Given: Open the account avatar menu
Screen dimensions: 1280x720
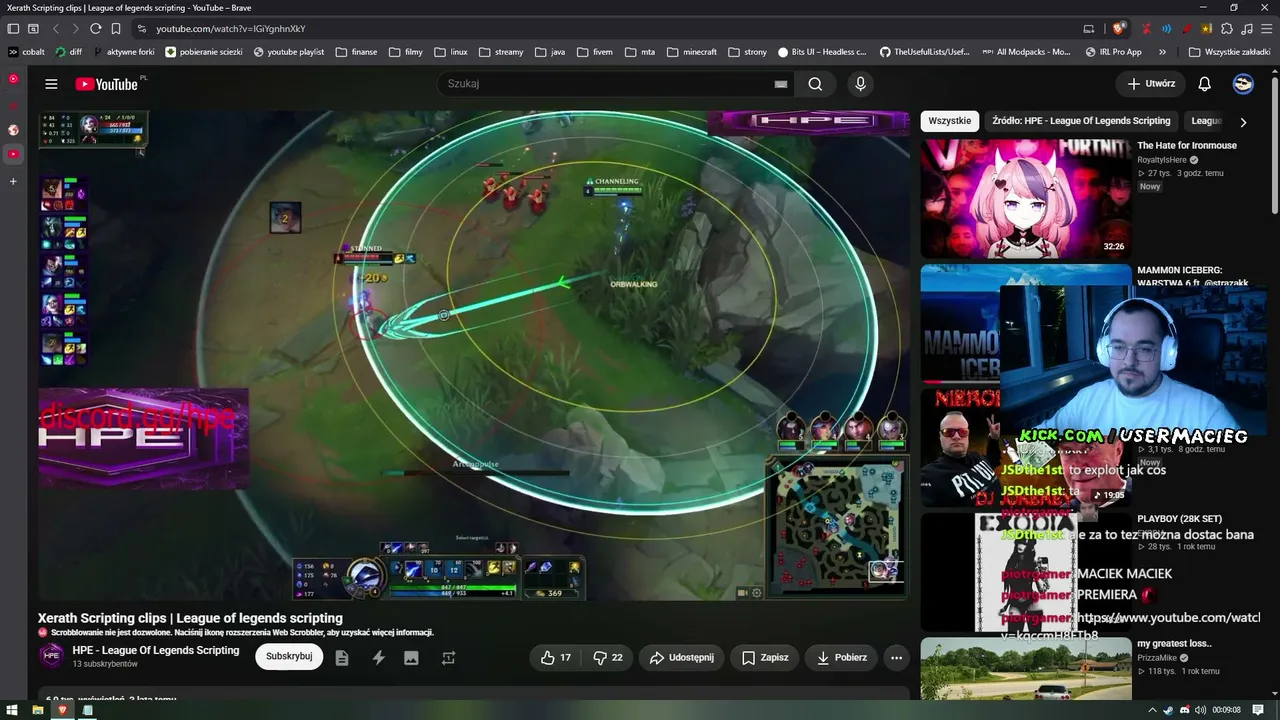Looking at the screenshot, I should pos(1243,84).
